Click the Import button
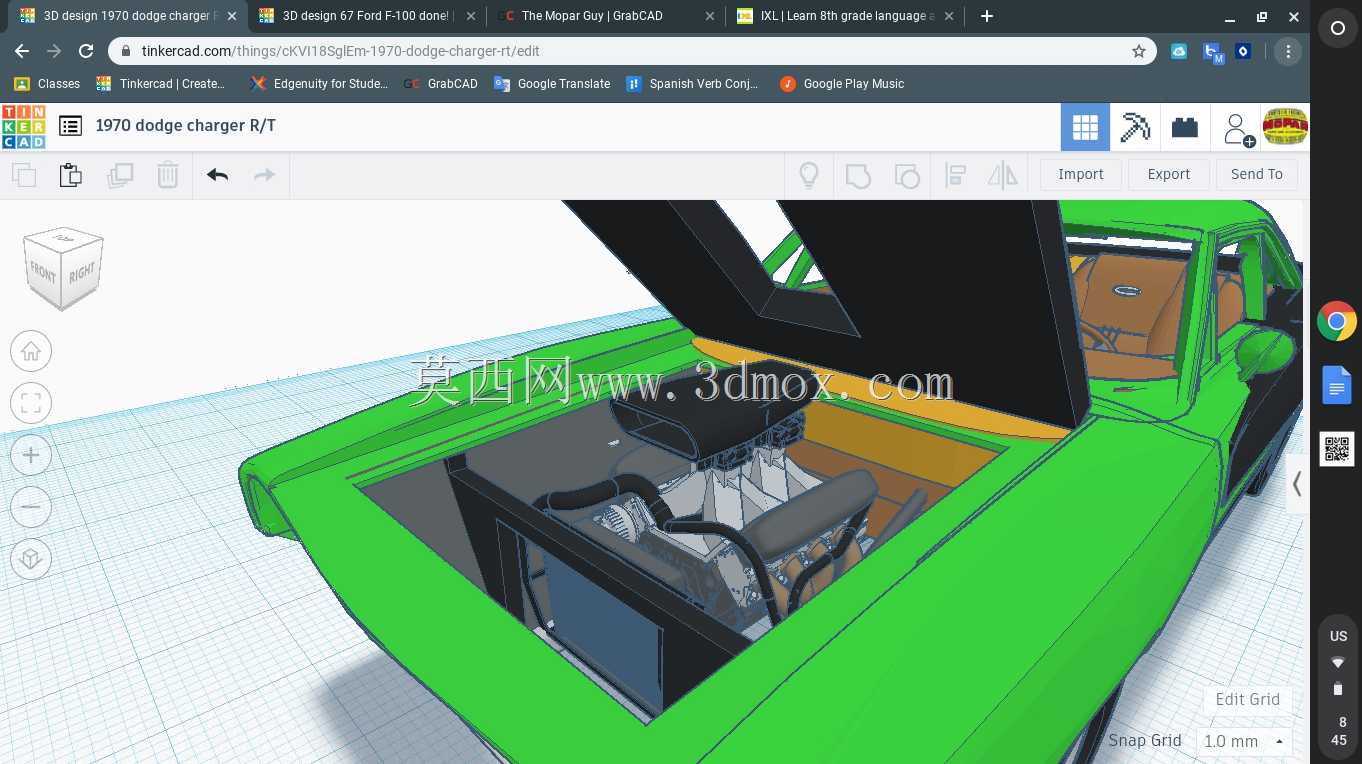Screen dimensions: 1362x764 [x=1081, y=174]
